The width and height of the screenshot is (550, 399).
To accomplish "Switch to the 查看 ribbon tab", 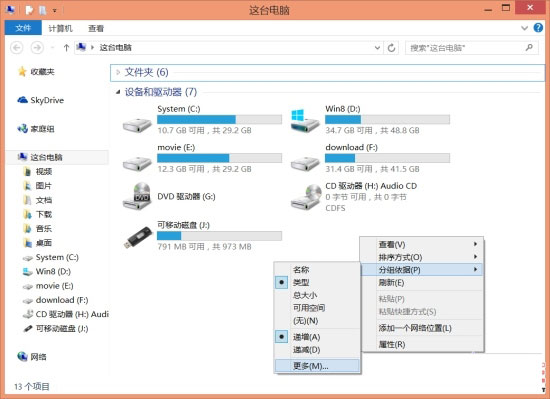I will click(96, 28).
